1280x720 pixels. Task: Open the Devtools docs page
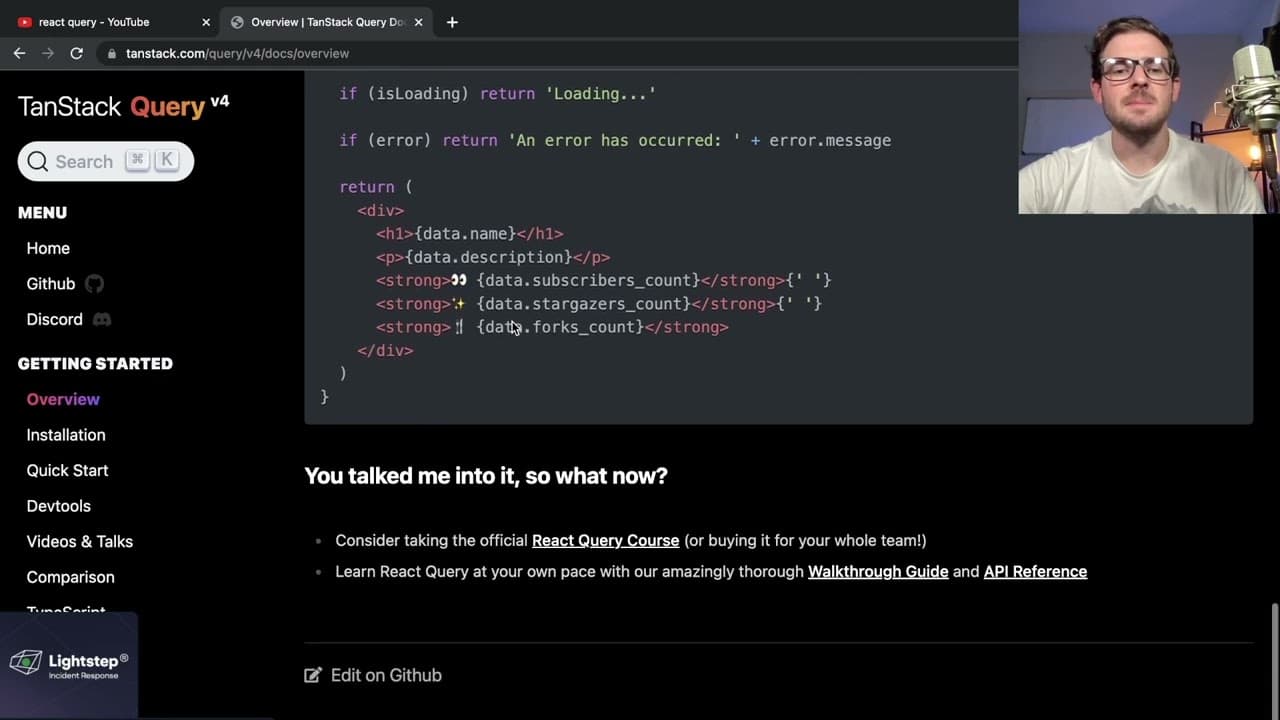(59, 506)
